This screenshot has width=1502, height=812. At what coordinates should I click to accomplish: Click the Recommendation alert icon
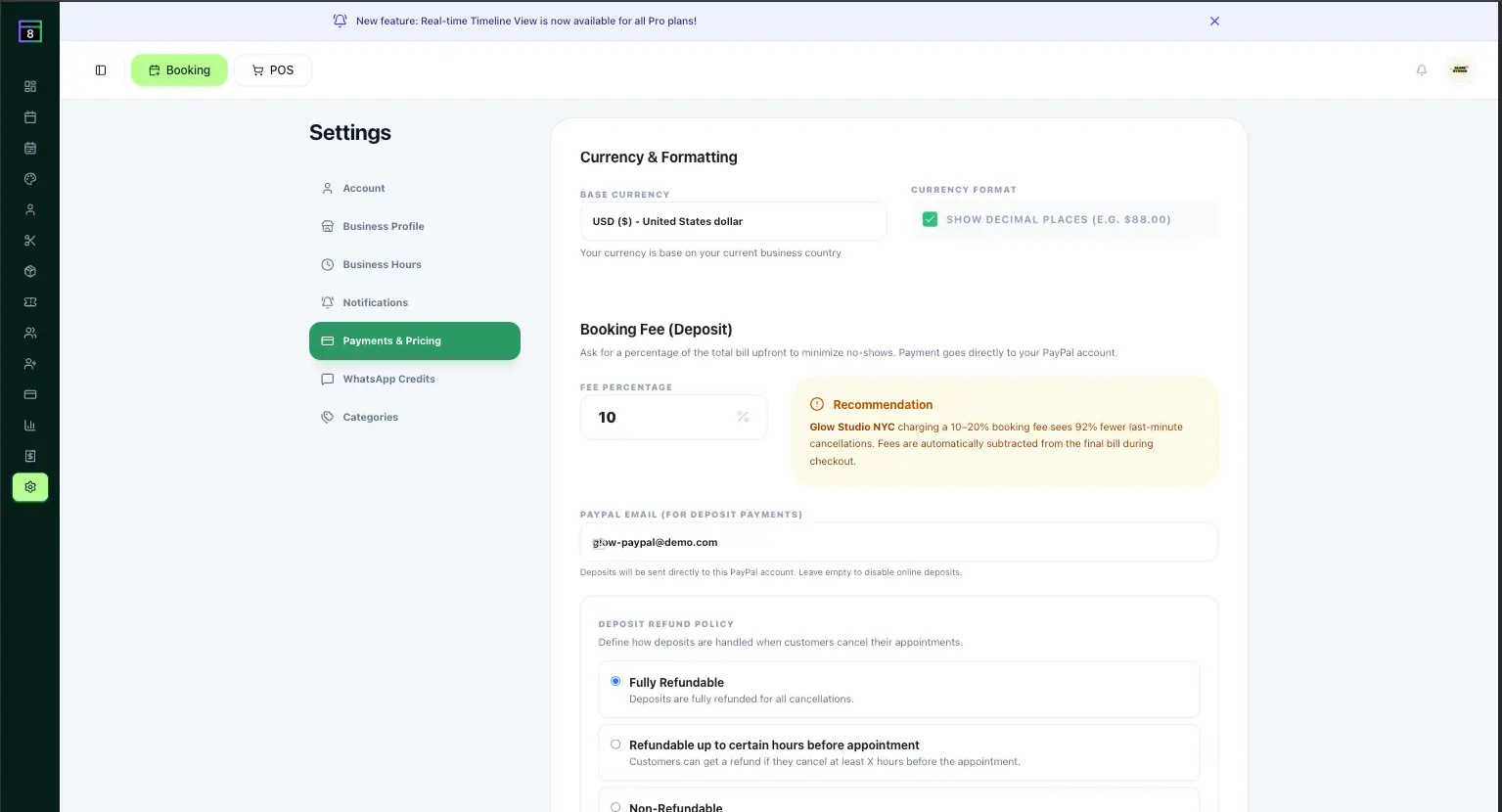pyautogui.click(x=817, y=404)
